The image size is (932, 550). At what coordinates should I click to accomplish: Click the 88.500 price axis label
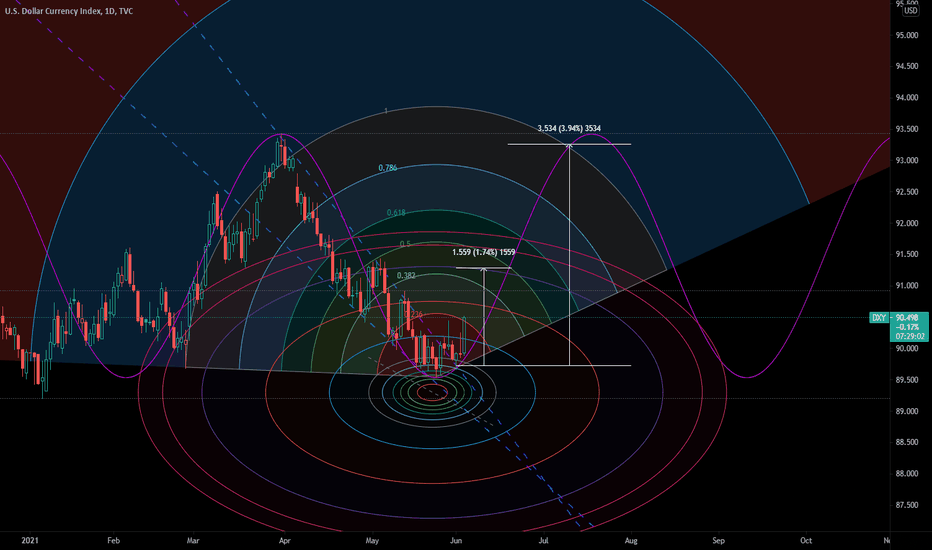tap(906, 442)
